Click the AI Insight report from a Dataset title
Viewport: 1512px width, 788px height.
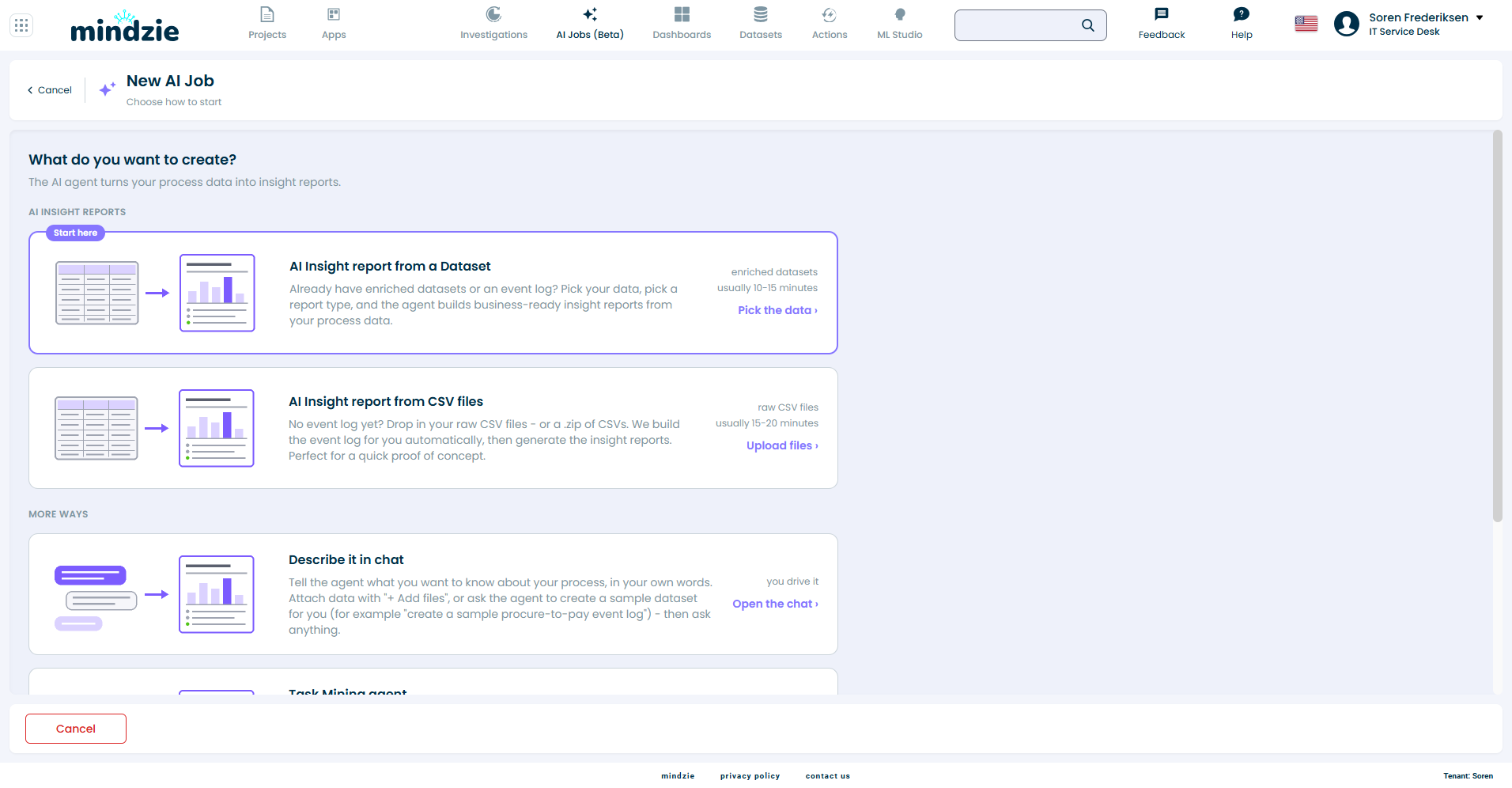390,267
